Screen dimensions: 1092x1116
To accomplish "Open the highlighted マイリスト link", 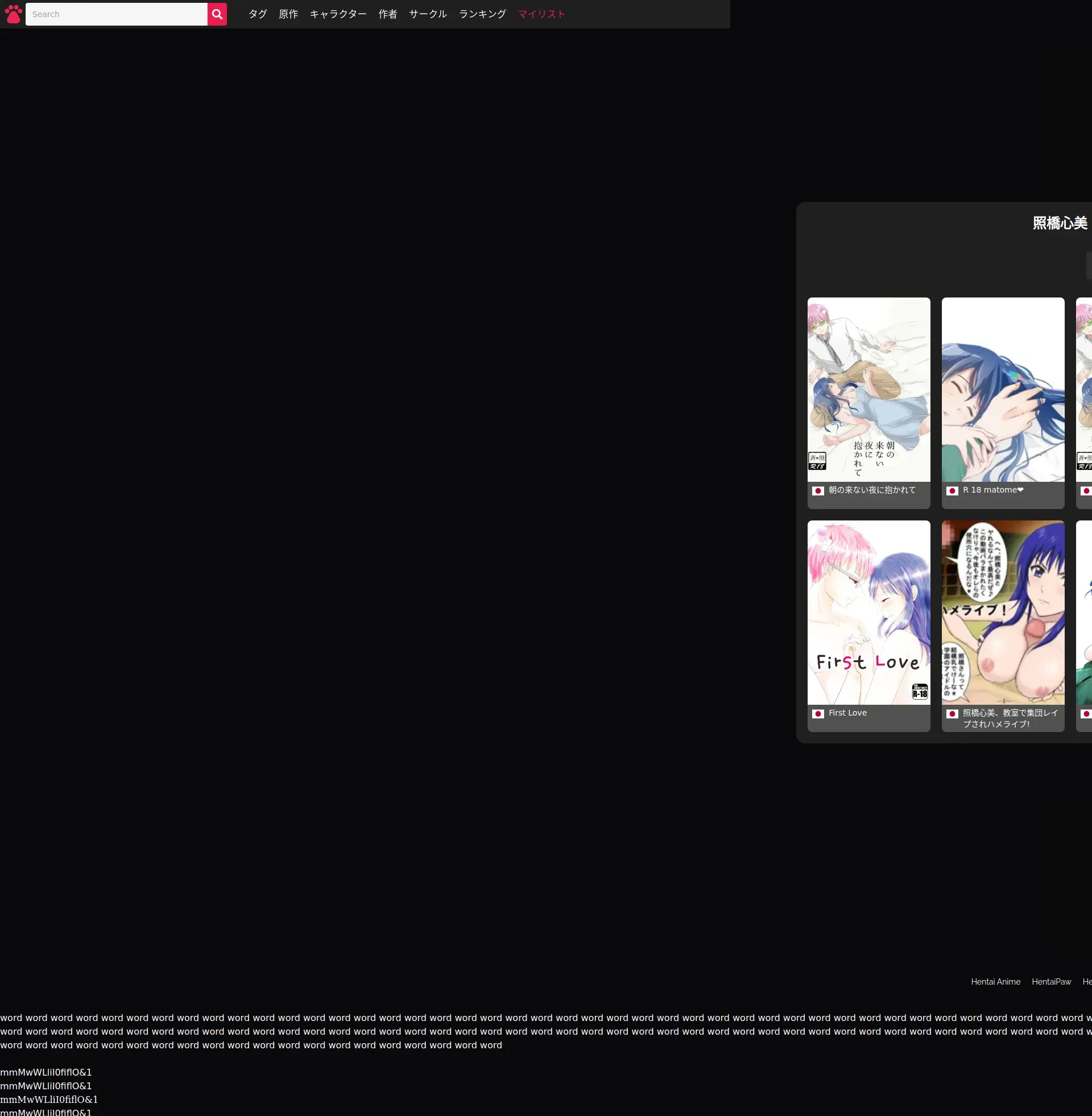I will 541,14.
